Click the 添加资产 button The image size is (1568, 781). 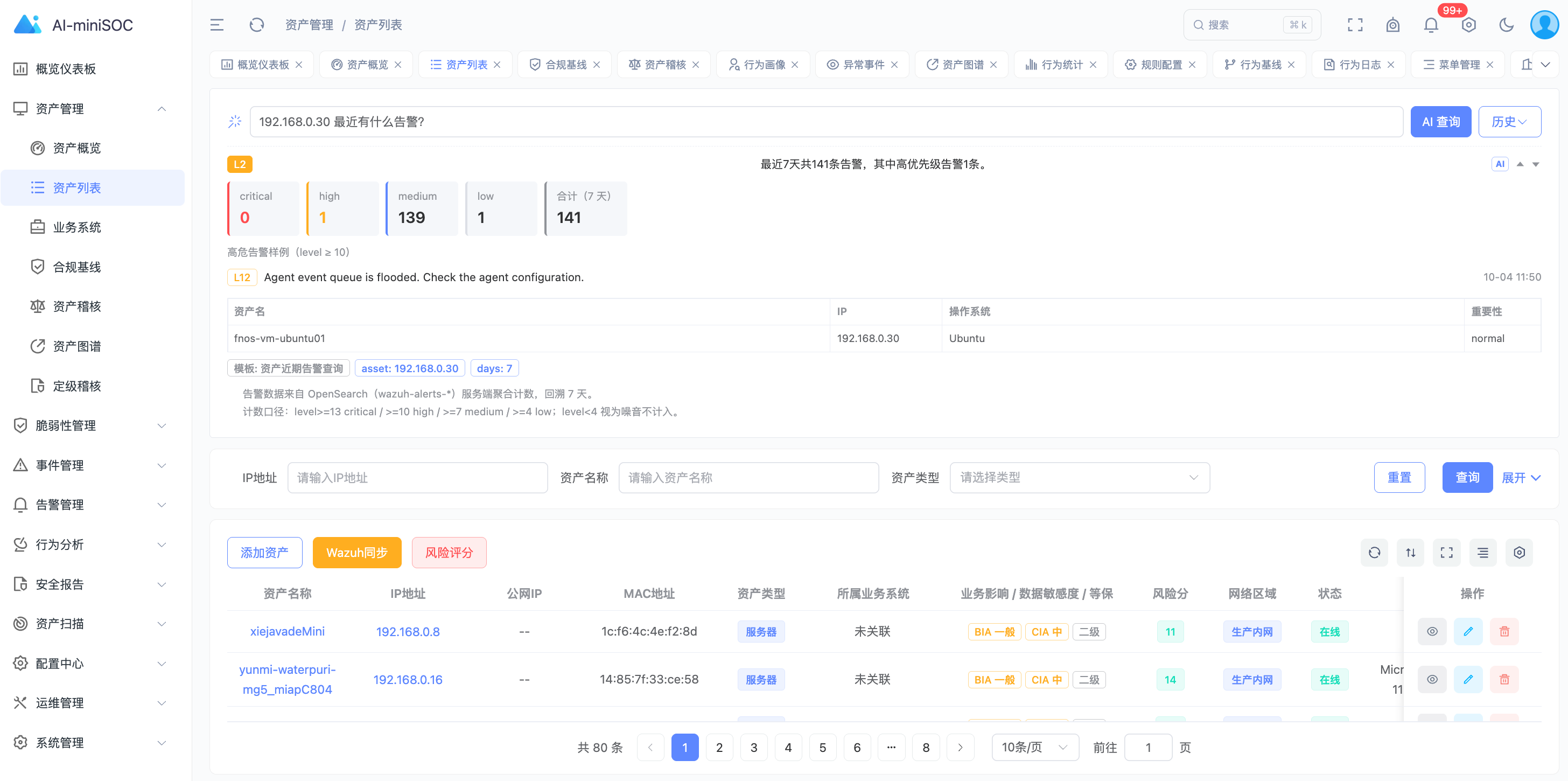[x=264, y=553]
